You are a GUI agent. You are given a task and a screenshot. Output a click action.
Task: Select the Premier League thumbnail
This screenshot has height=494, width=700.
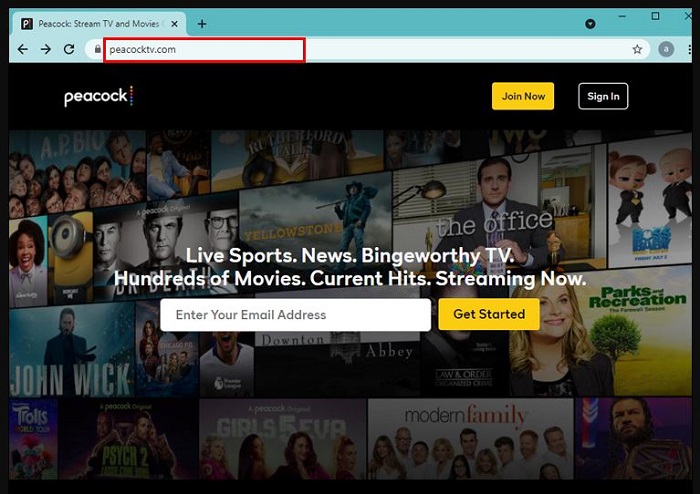tap(227, 364)
